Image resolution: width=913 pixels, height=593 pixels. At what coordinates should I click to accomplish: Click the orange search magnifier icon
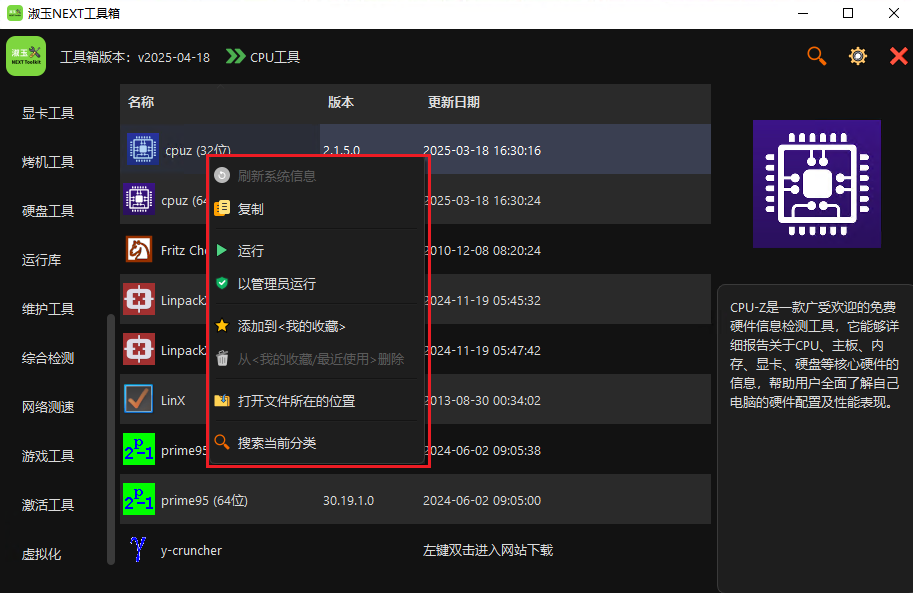coord(817,57)
